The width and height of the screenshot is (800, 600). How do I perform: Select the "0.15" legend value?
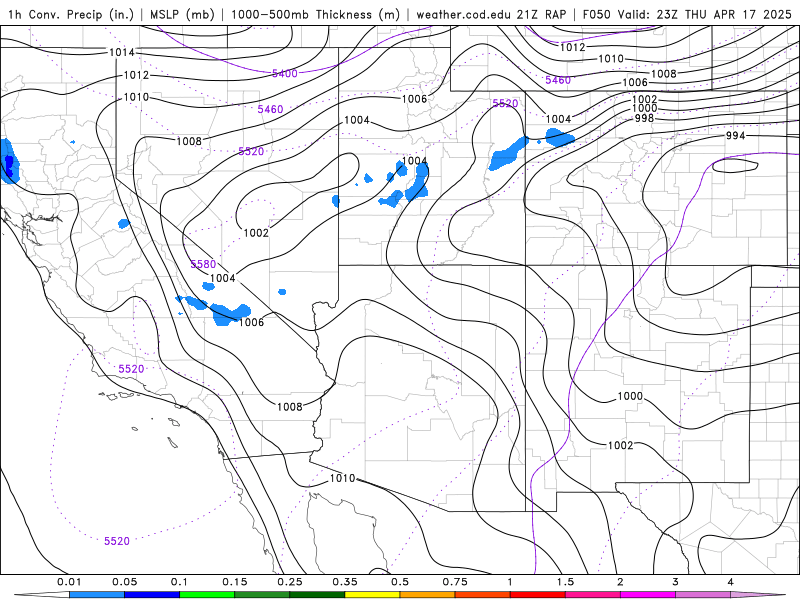click(235, 582)
